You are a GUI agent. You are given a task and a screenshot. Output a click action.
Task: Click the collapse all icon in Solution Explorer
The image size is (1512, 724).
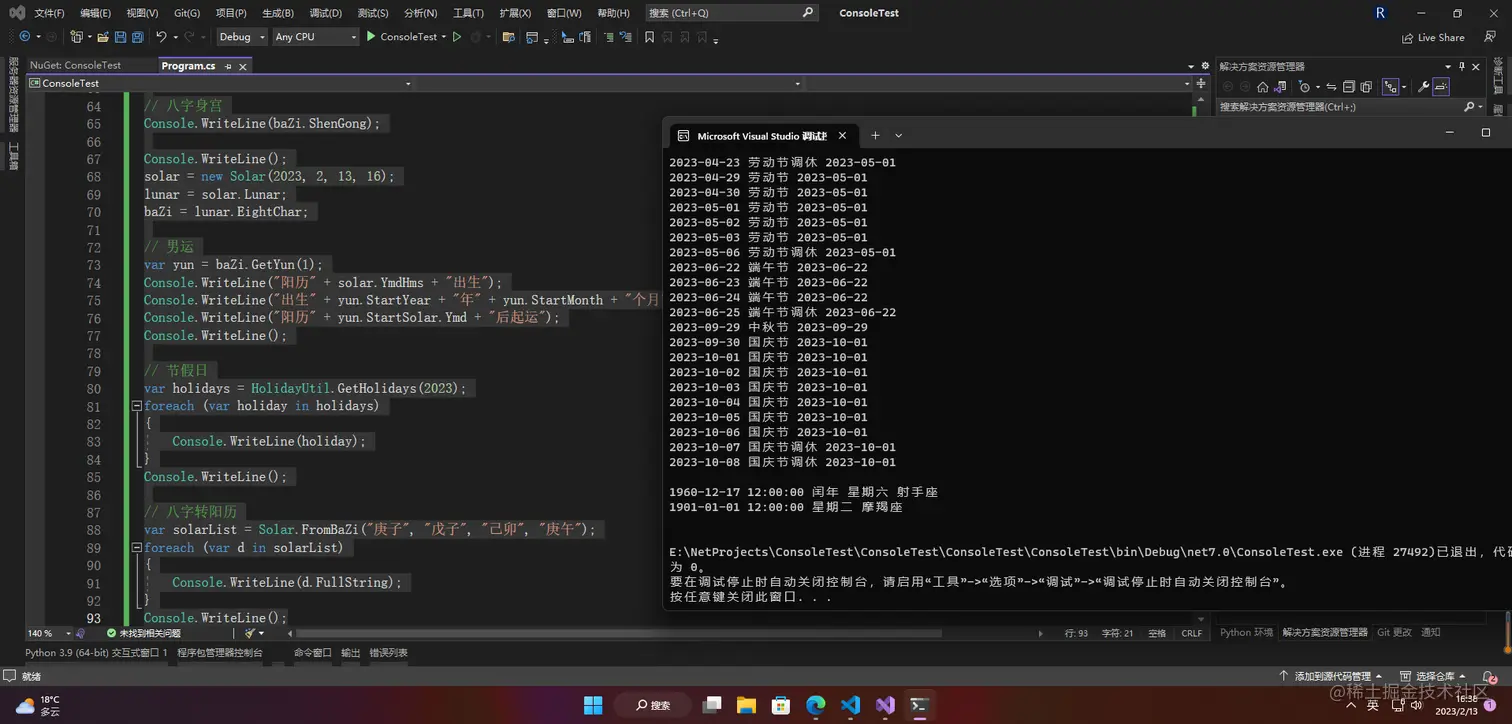(1349, 87)
